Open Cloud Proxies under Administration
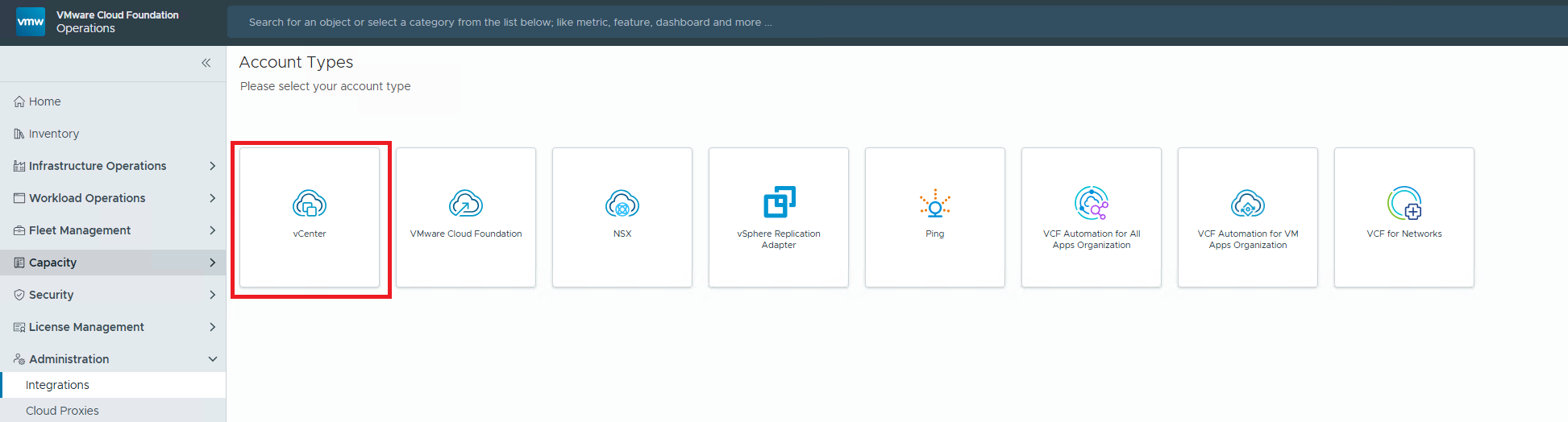 (62, 411)
